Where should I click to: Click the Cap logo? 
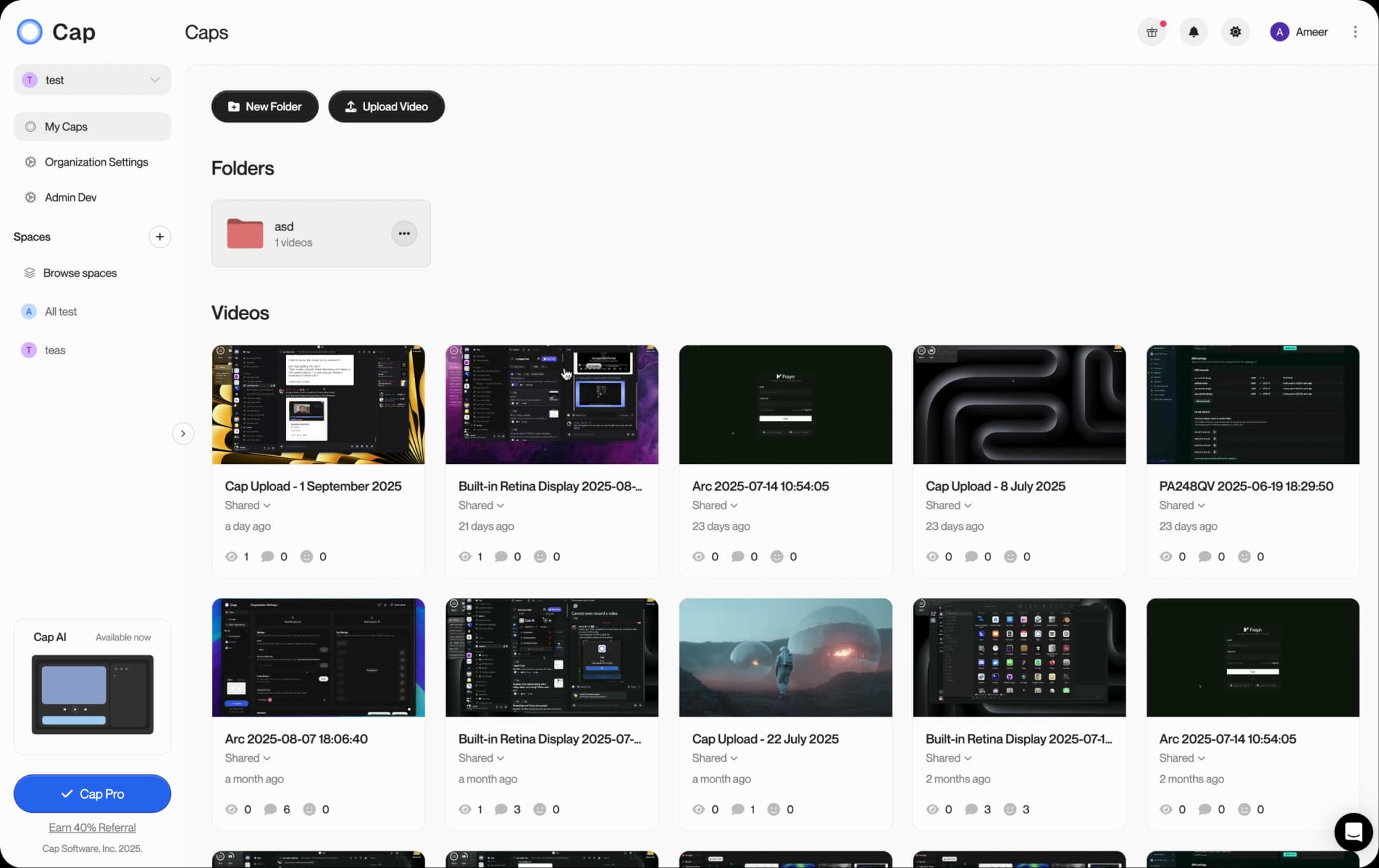pyautogui.click(x=57, y=32)
